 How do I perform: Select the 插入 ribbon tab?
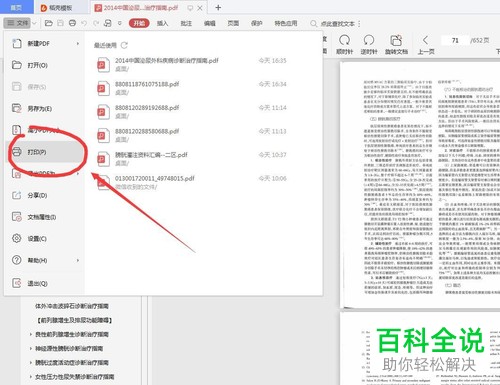(162, 23)
